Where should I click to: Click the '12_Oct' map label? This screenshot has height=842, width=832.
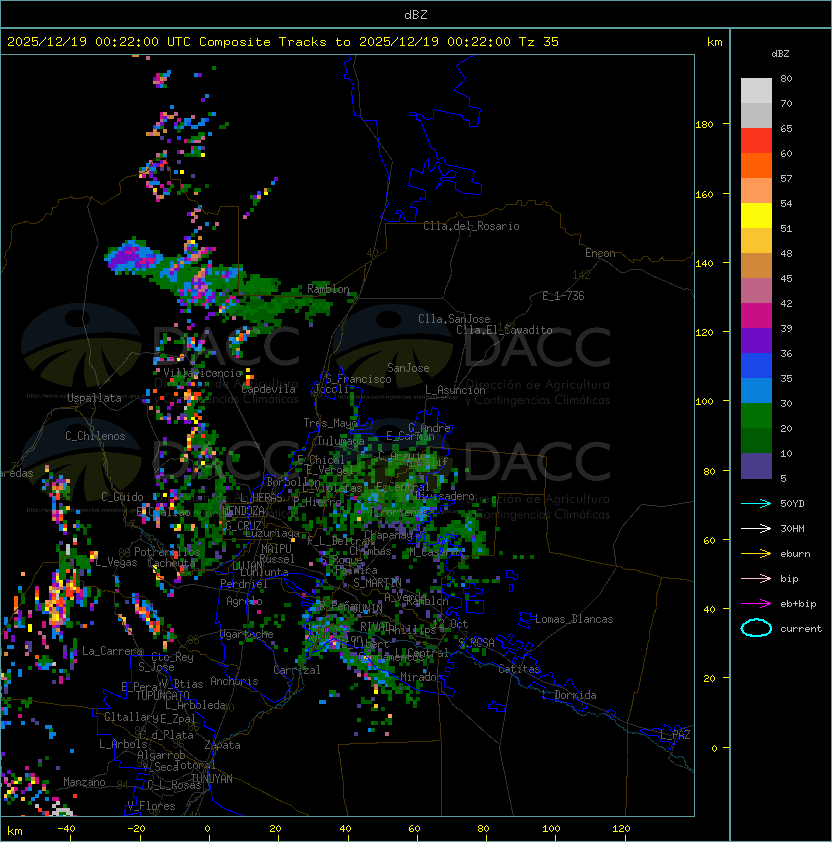pos(450,624)
